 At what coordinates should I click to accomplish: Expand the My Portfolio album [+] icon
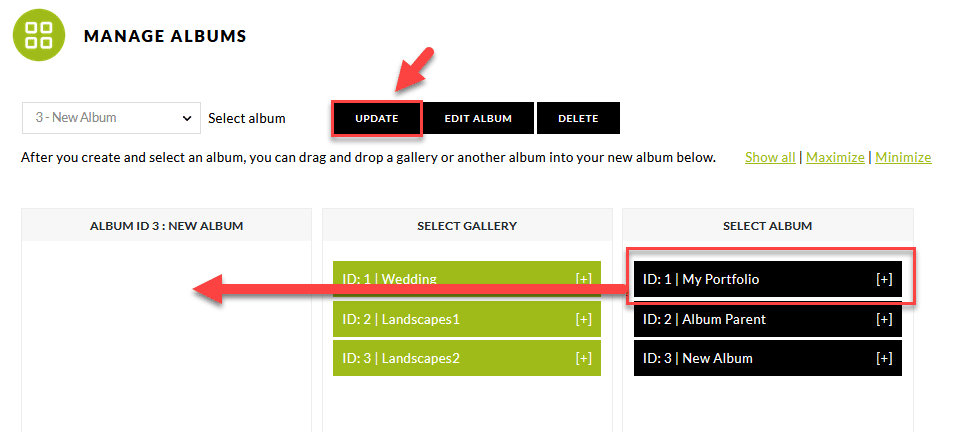884,279
